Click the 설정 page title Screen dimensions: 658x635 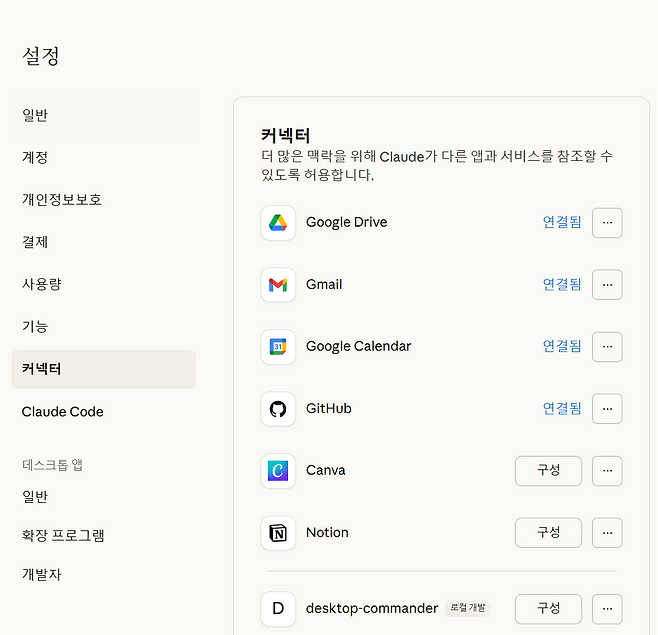pos(41,56)
